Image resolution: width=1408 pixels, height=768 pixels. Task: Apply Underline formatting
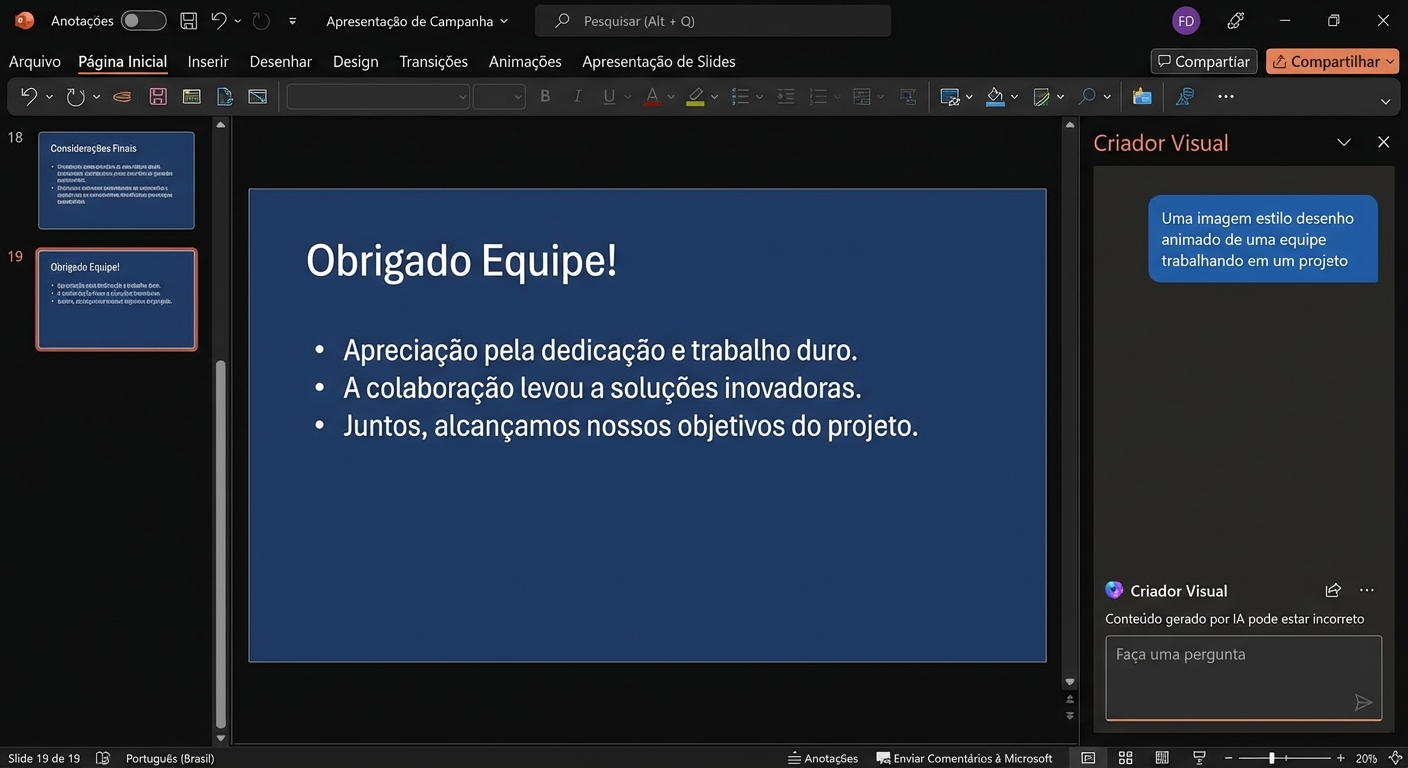(609, 96)
